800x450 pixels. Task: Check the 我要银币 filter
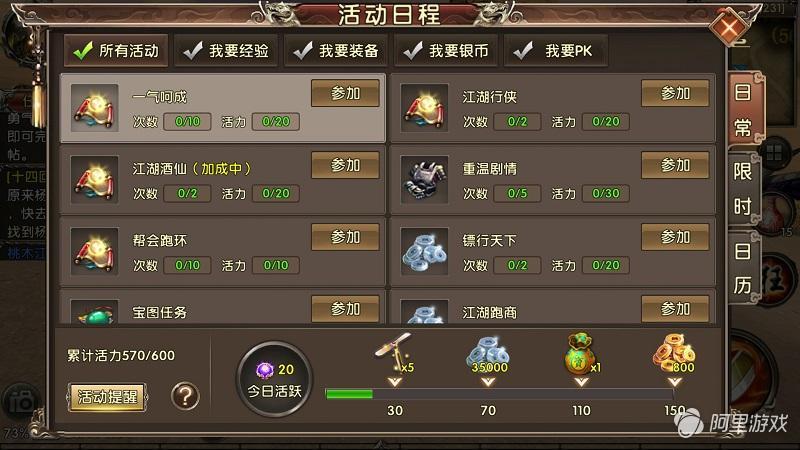[x=446, y=51]
